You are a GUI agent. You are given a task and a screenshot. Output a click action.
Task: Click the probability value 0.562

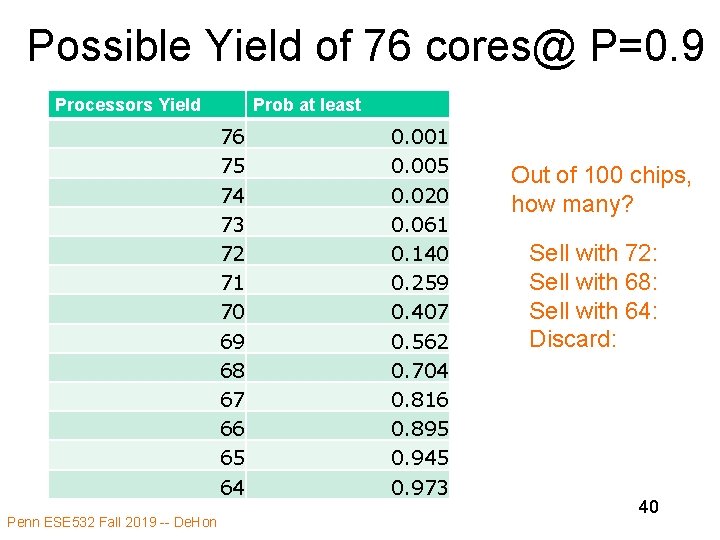(x=420, y=341)
